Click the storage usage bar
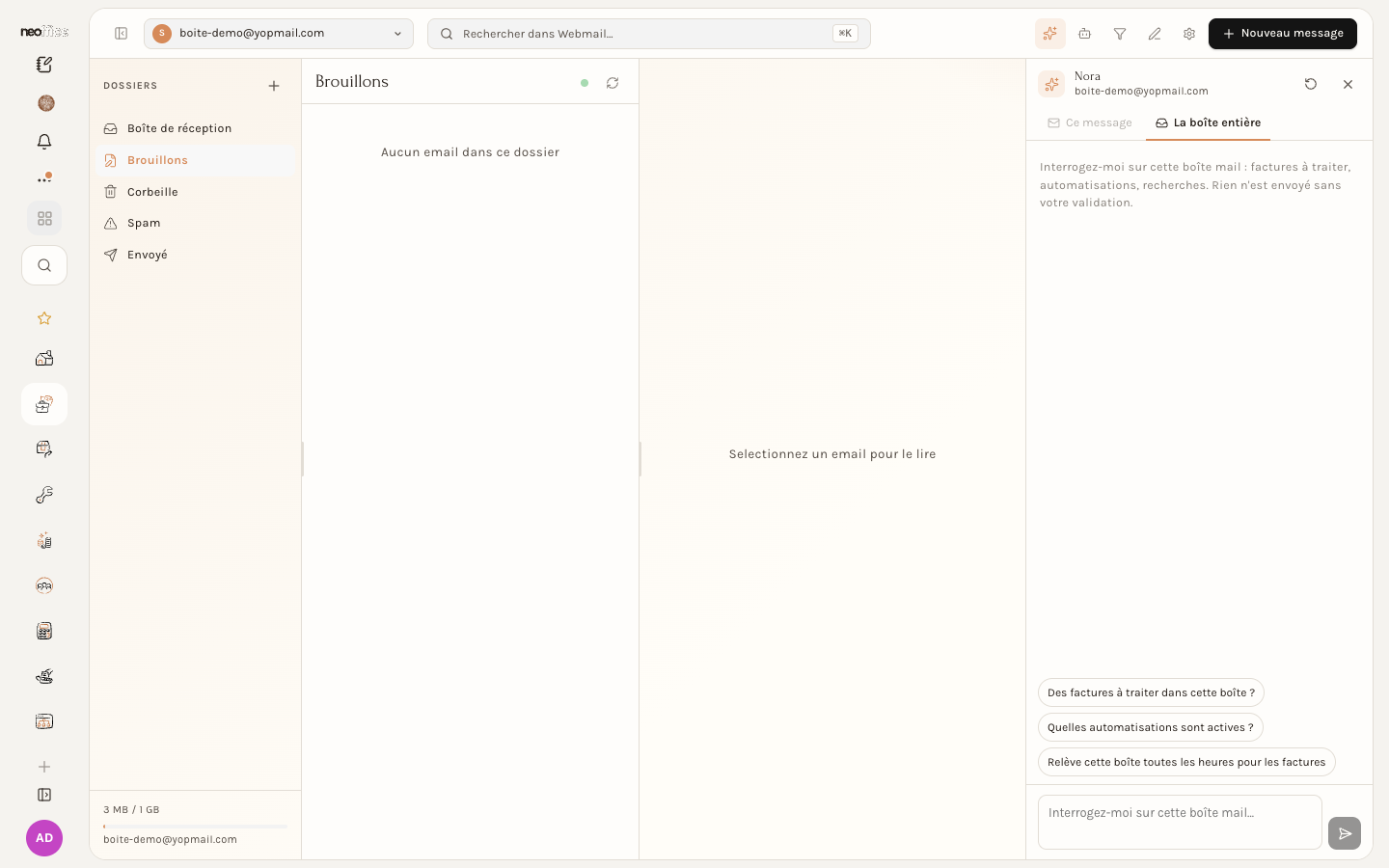This screenshot has height=868, width=1389. point(195,827)
